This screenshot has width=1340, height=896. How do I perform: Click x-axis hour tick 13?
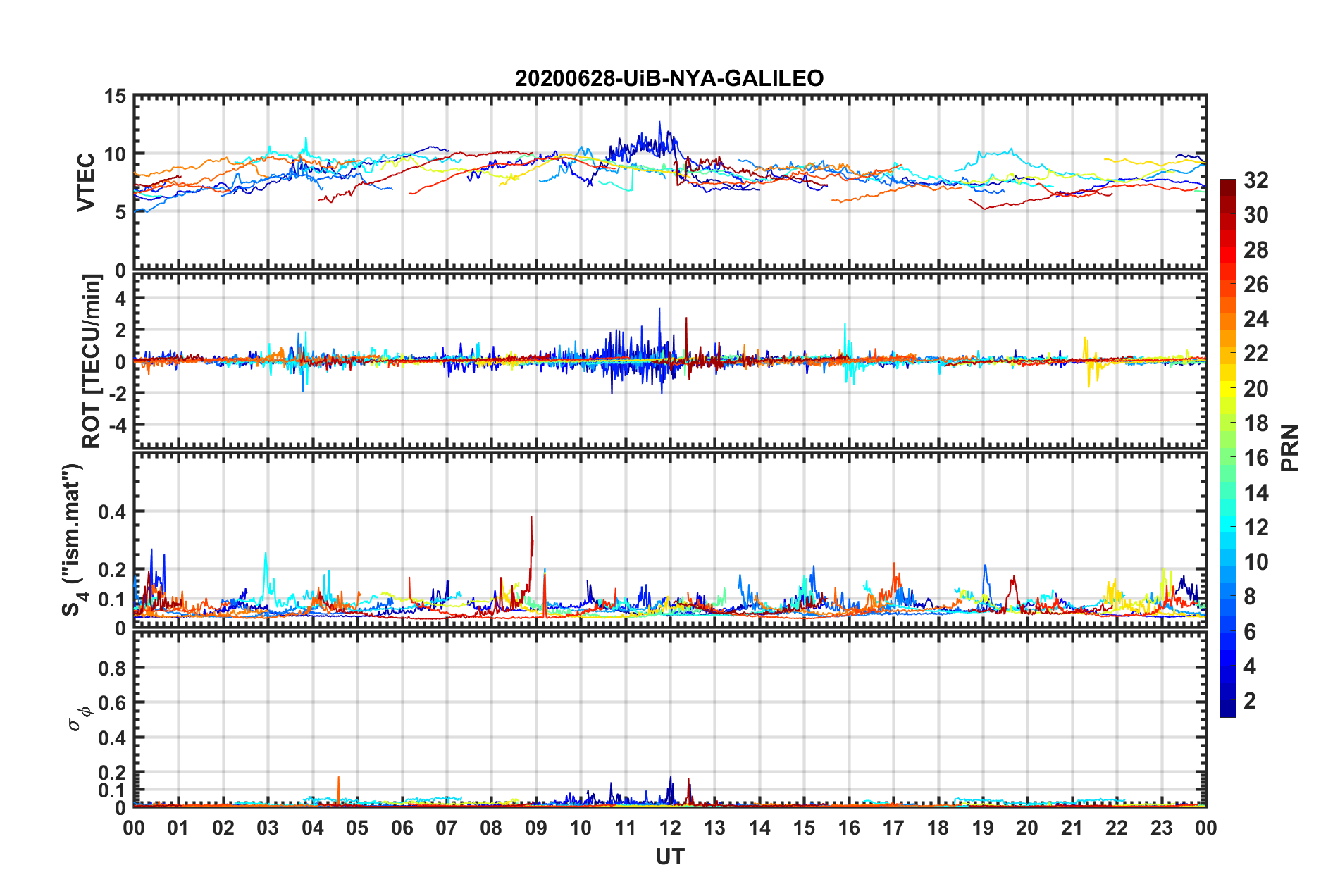pyautogui.click(x=714, y=828)
